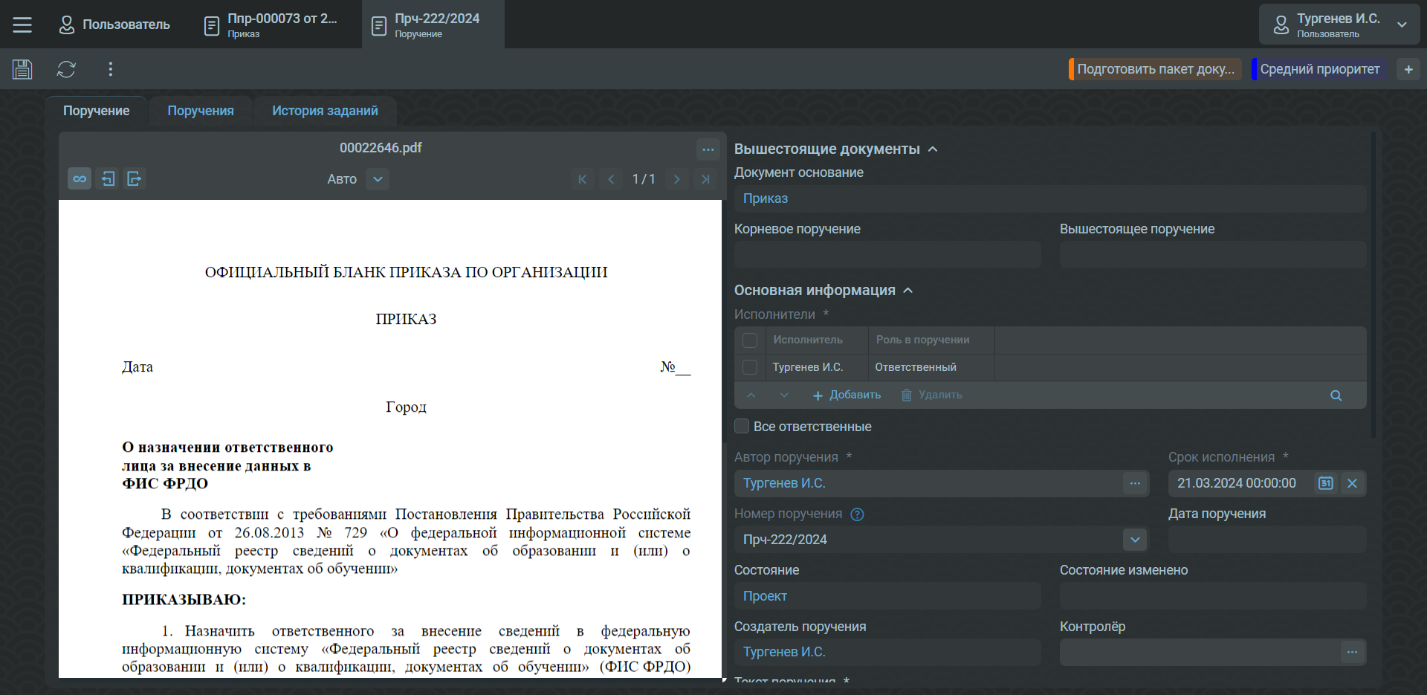Screen dimensions: 1427x695
Task: Click the save diskette icon
Action: tap(22, 69)
